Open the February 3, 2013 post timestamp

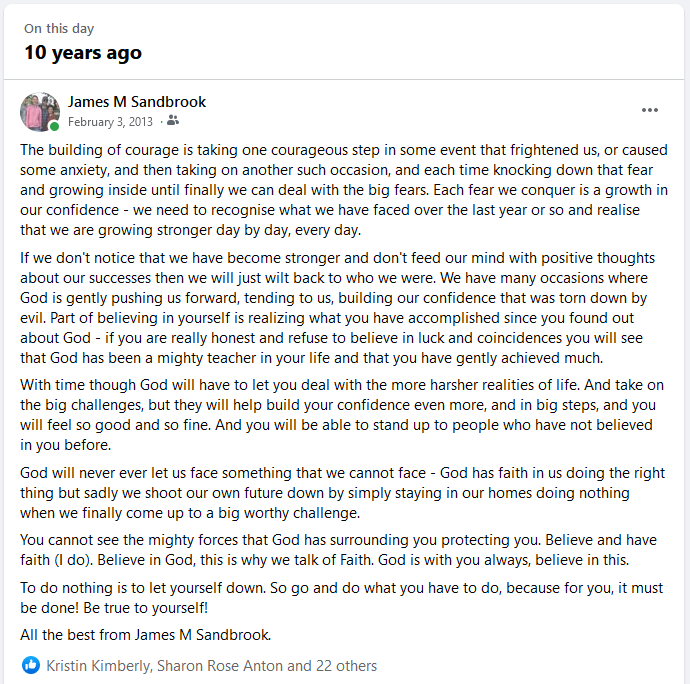click(x=110, y=121)
